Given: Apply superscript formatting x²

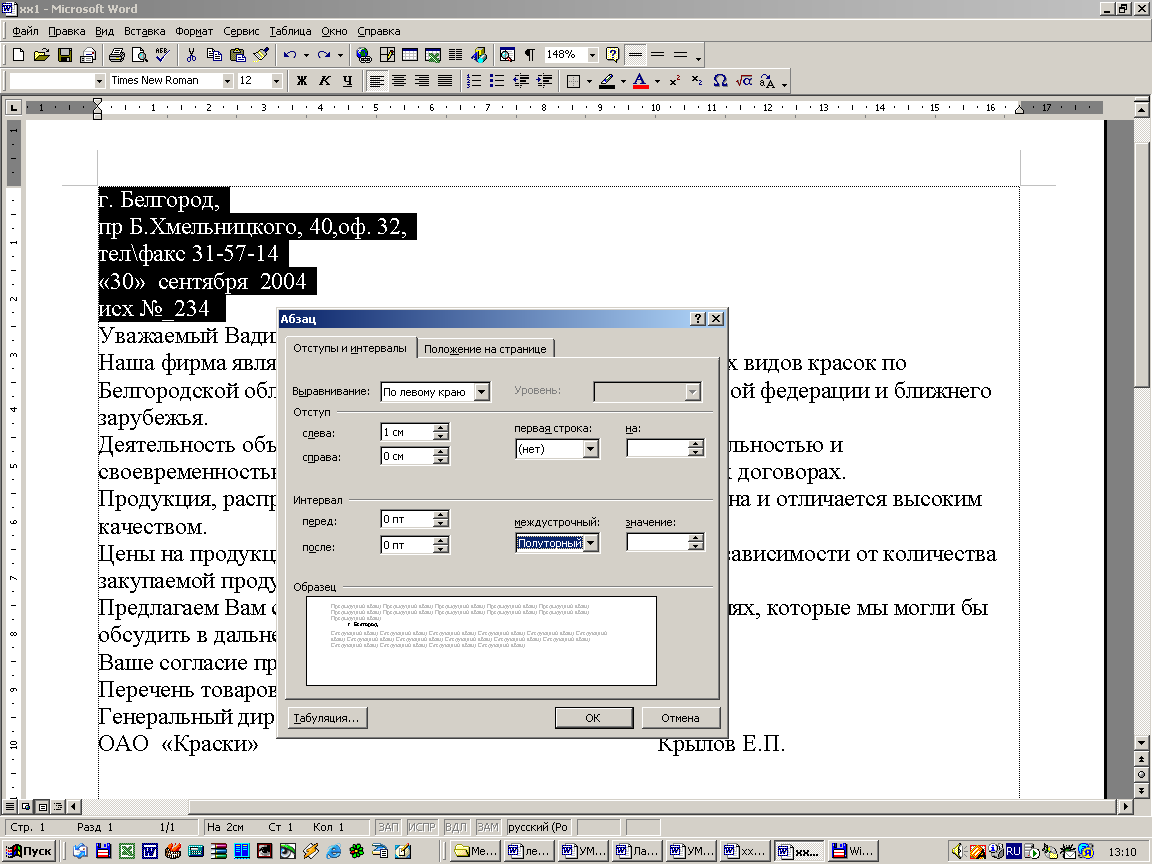Looking at the screenshot, I should pos(674,81).
